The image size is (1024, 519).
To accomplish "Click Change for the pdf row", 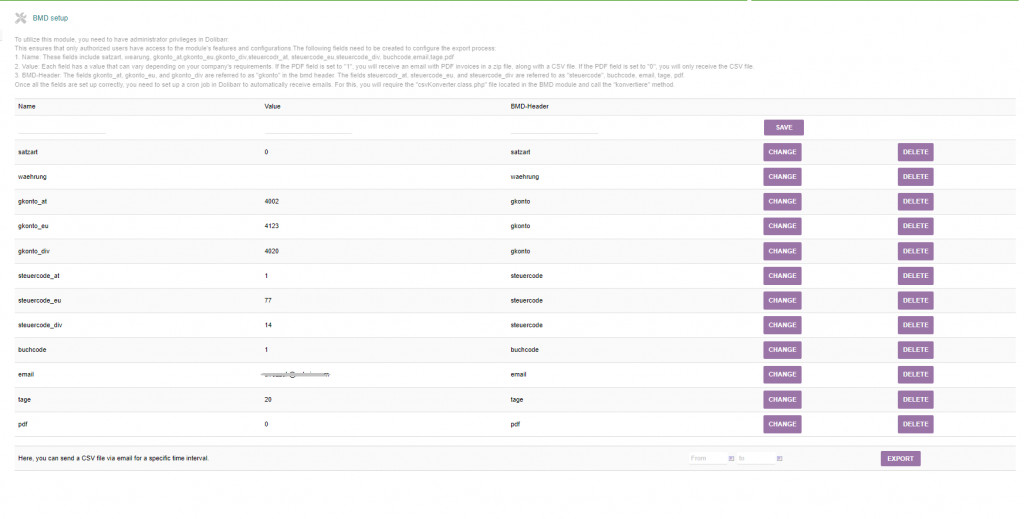I will click(x=783, y=424).
